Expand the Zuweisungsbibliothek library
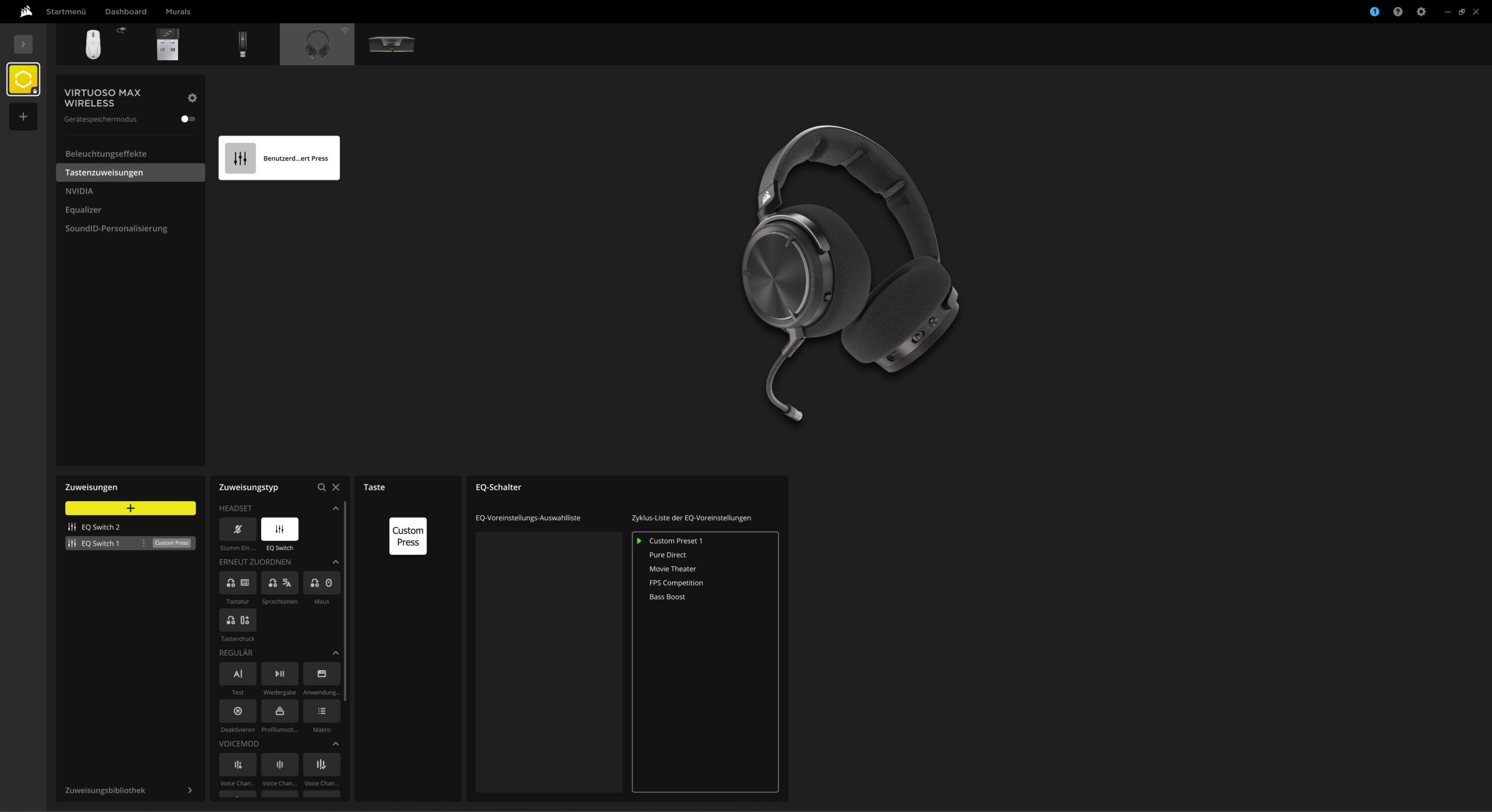1492x812 pixels. [189, 790]
